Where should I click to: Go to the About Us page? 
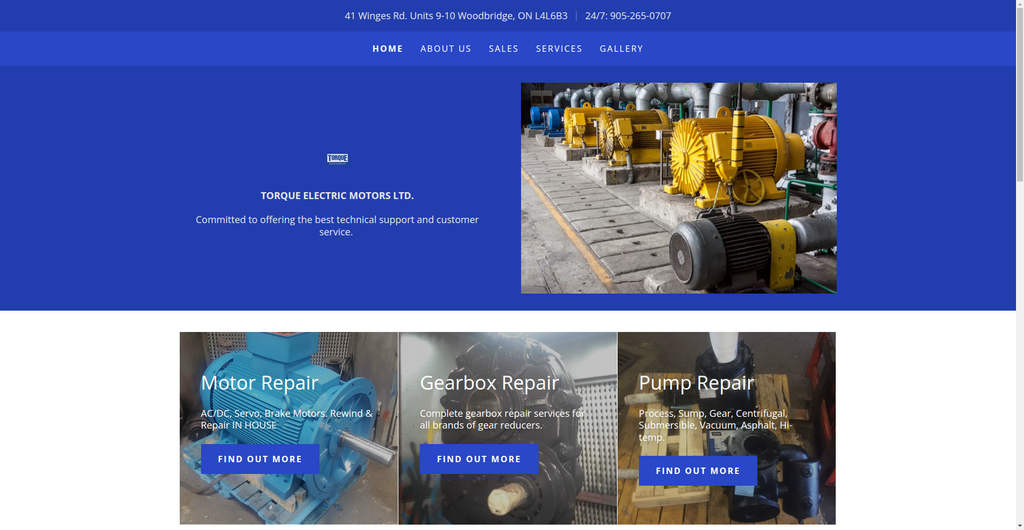coord(446,49)
